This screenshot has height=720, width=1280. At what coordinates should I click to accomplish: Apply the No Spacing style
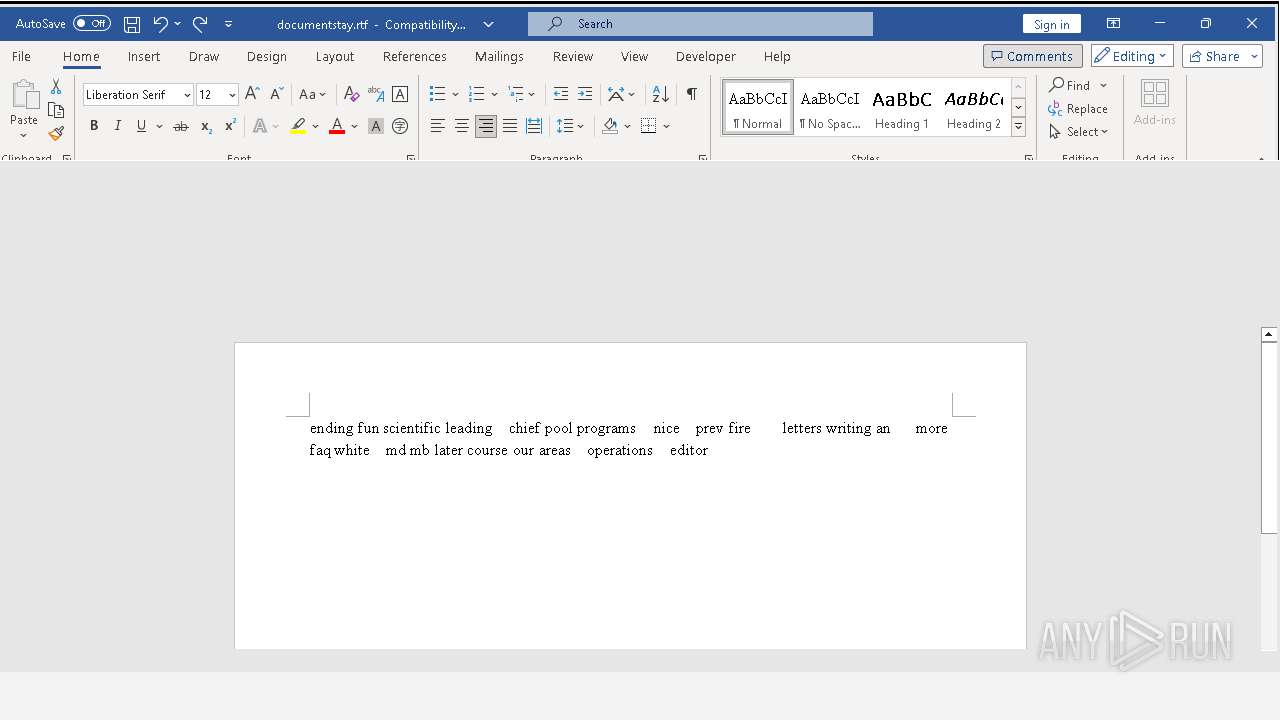click(x=830, y=108)
